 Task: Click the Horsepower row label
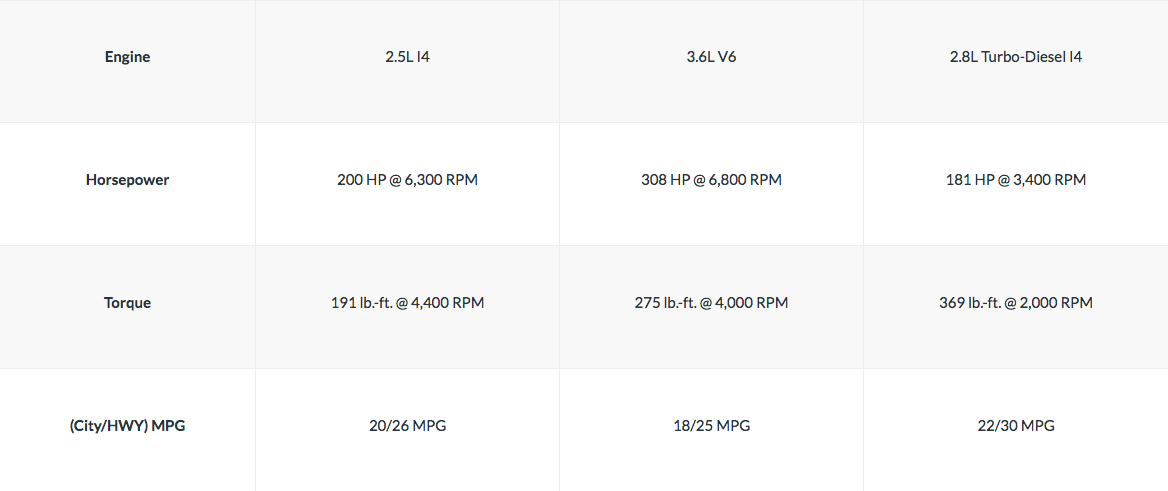click(127, 180)
